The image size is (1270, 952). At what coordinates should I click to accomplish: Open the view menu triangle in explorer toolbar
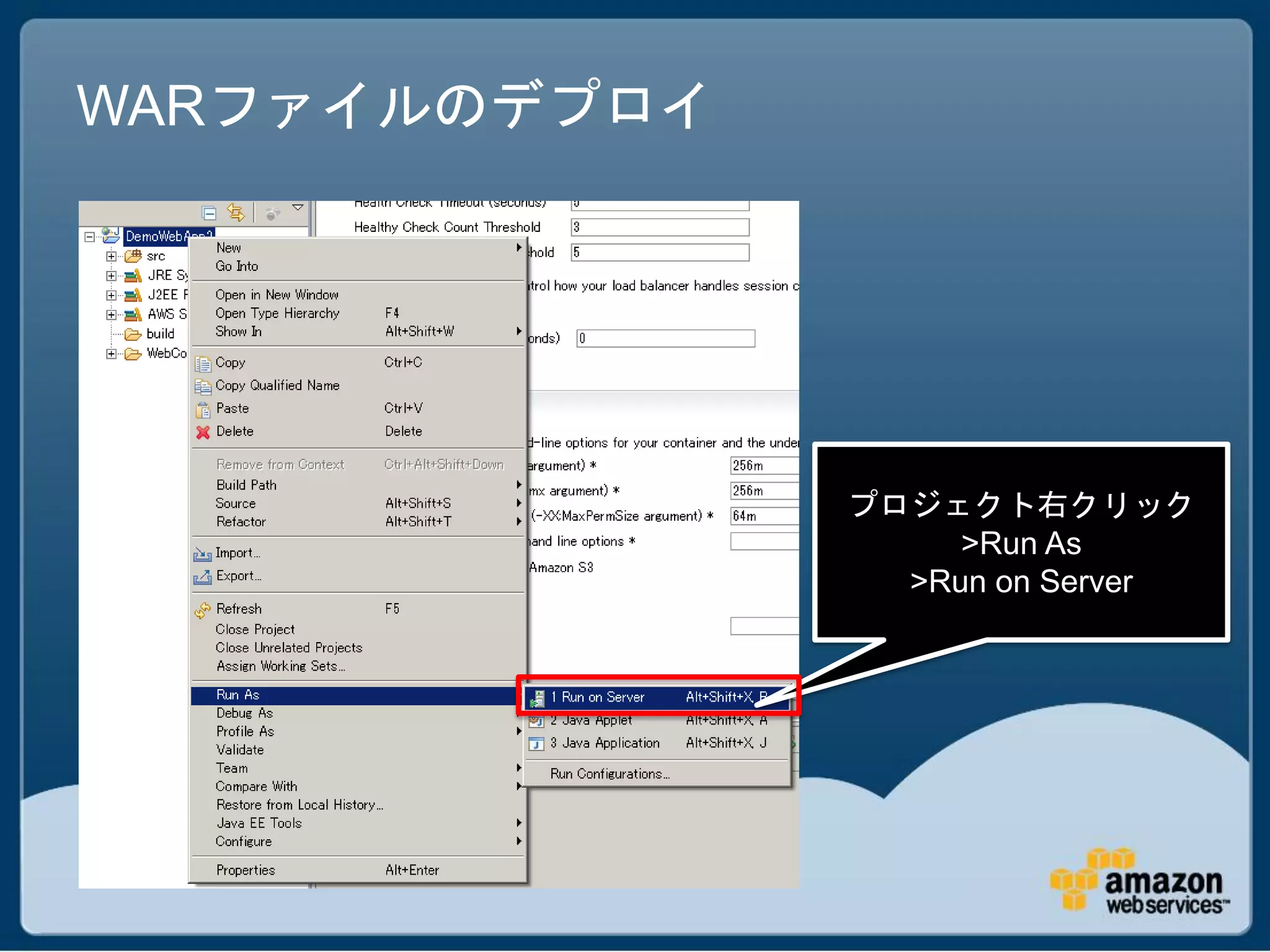298,208
